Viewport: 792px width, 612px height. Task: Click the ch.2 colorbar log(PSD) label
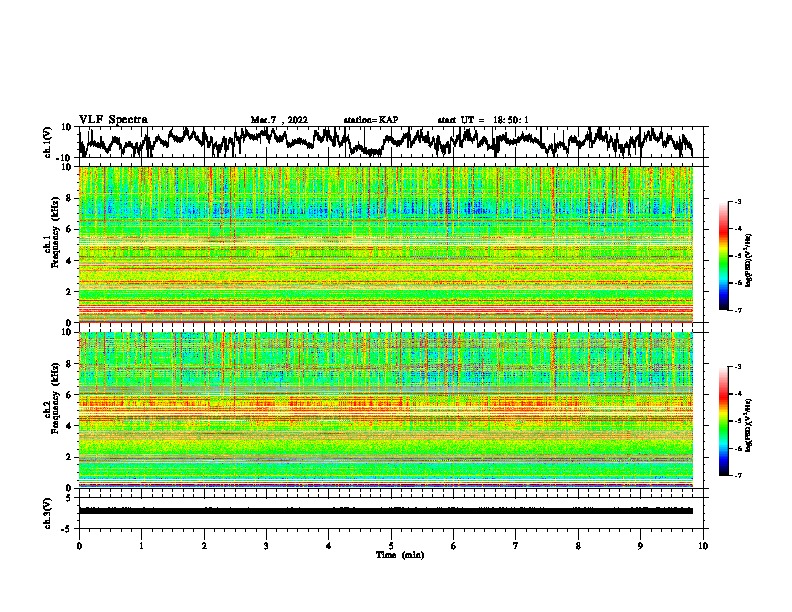(749, 426)
